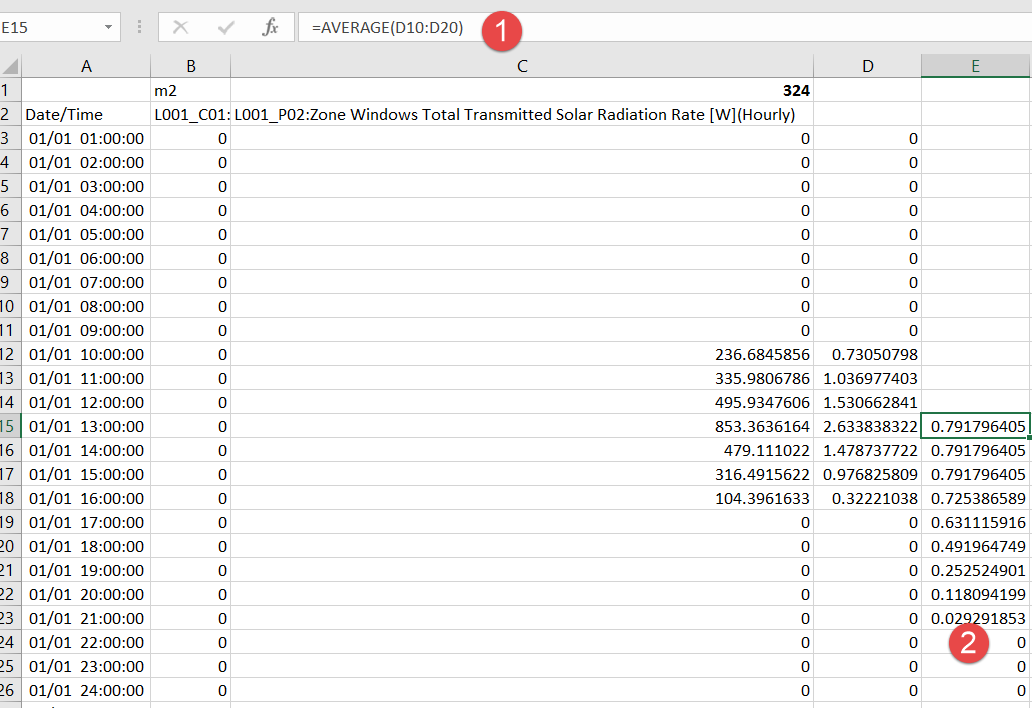This screenshot has width=1032, height=708.
Task: Select cell with value 0.73050798
Action: point(867,354)
